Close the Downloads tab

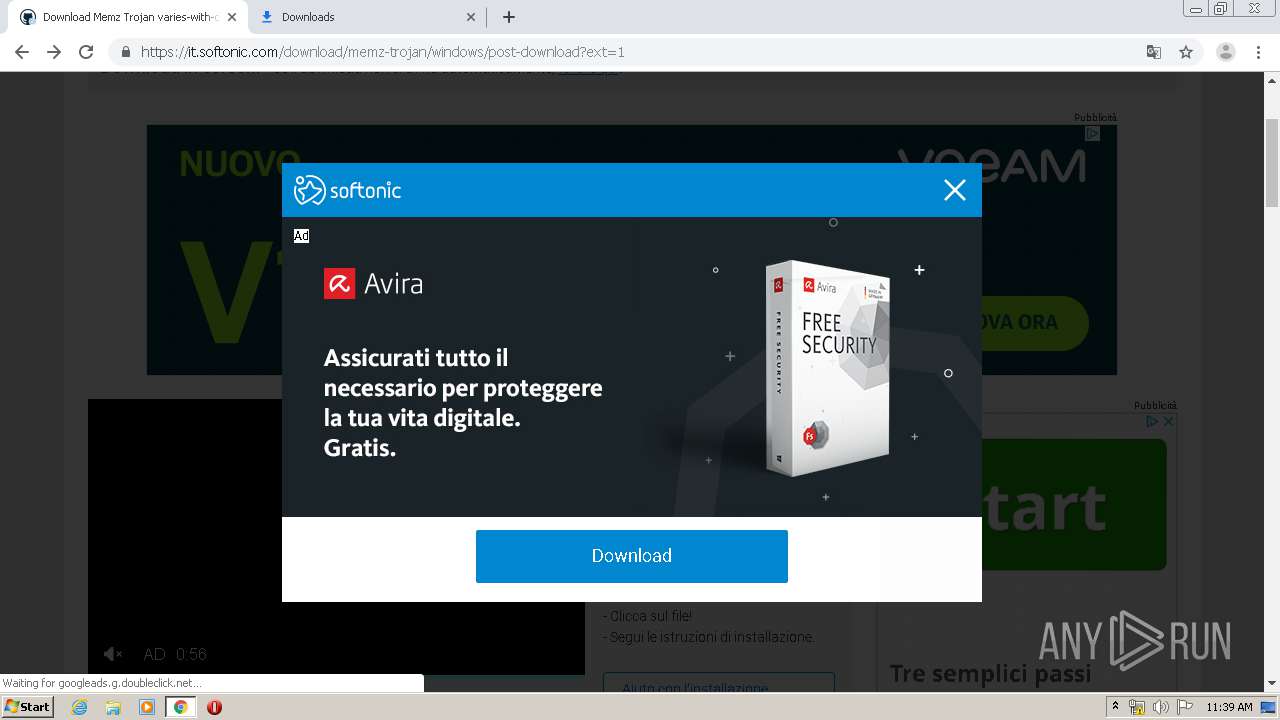pyautogui.click(x=472, y=17)
